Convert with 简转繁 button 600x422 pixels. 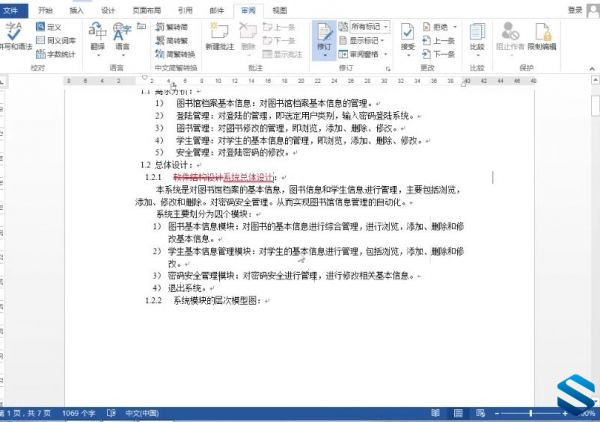[x=172, y=41]
